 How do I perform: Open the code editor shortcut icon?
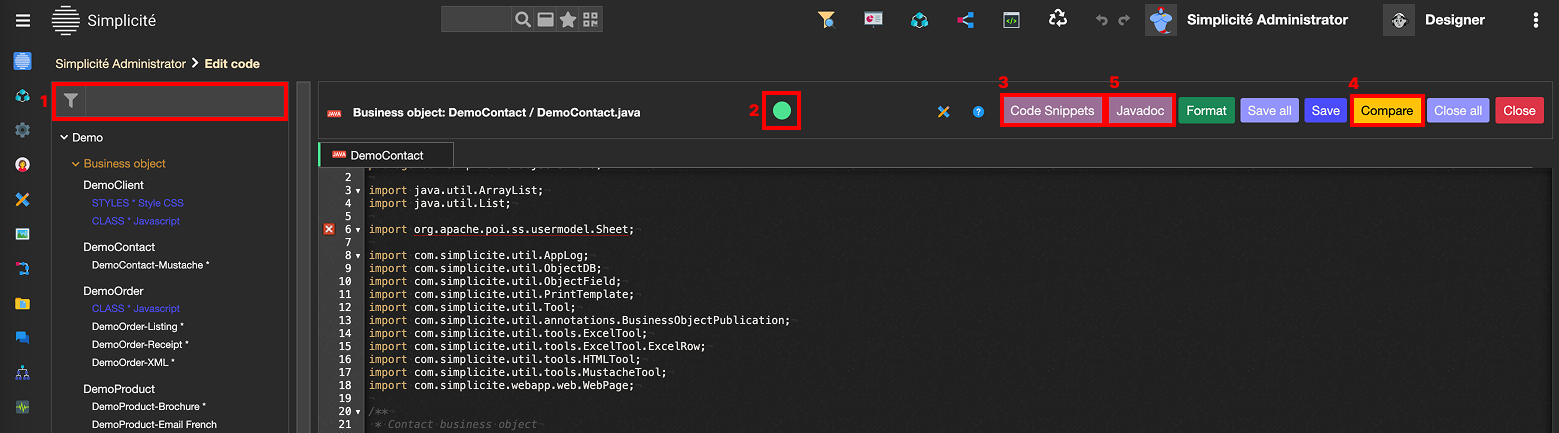(x=1012, y=20)
